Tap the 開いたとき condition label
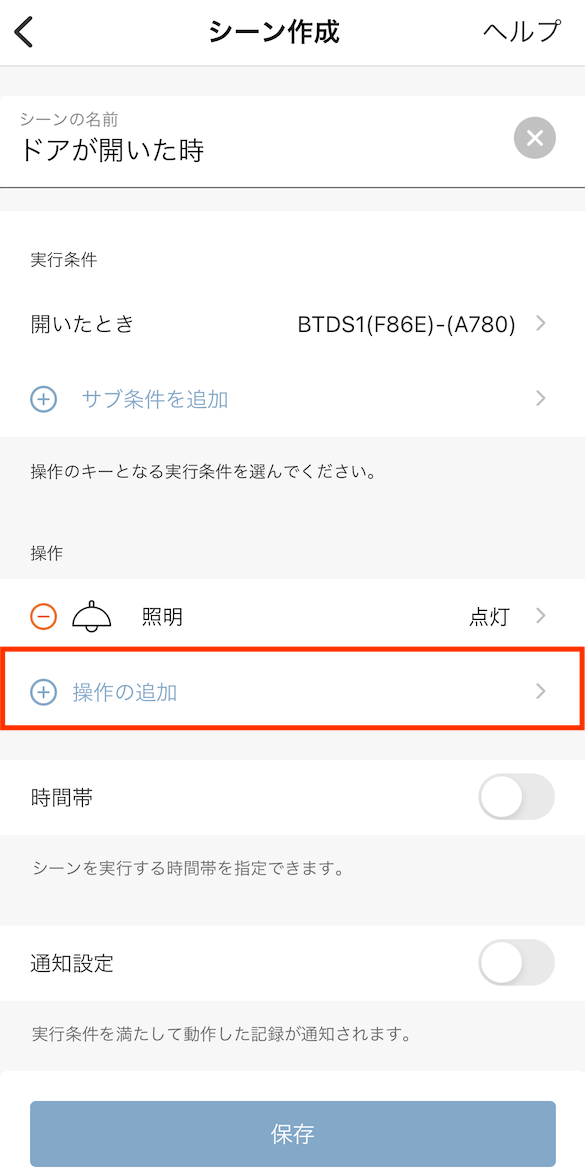The height and width of the screenshot is (1175, 585). [x=82, y=324]
